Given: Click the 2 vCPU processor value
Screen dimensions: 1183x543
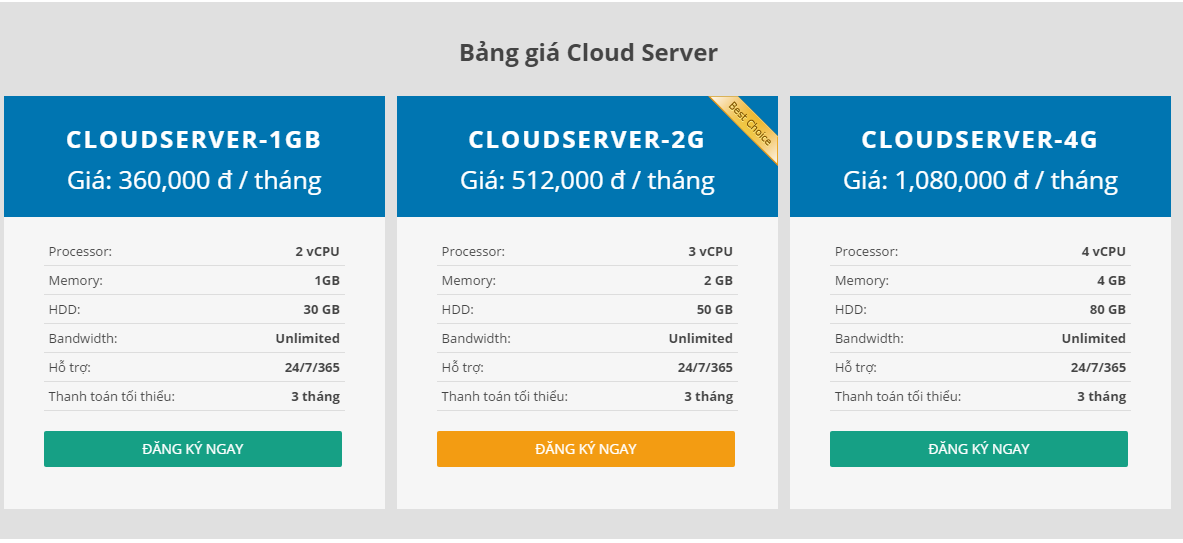Looking at the screenshot, I should pos(318,251).
